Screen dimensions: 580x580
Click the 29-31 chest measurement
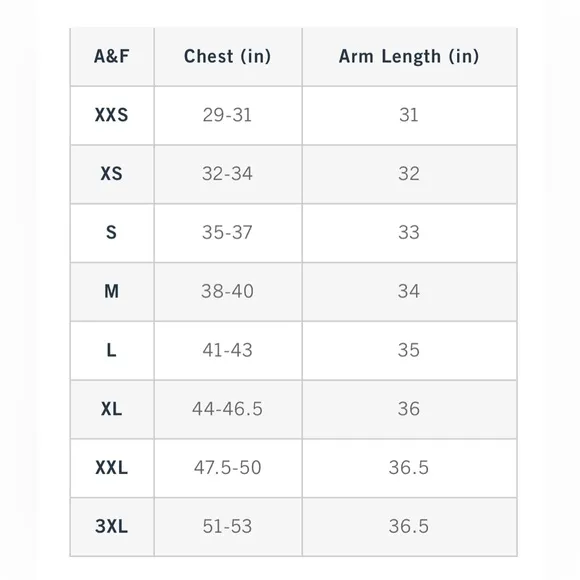pos(227,115)
